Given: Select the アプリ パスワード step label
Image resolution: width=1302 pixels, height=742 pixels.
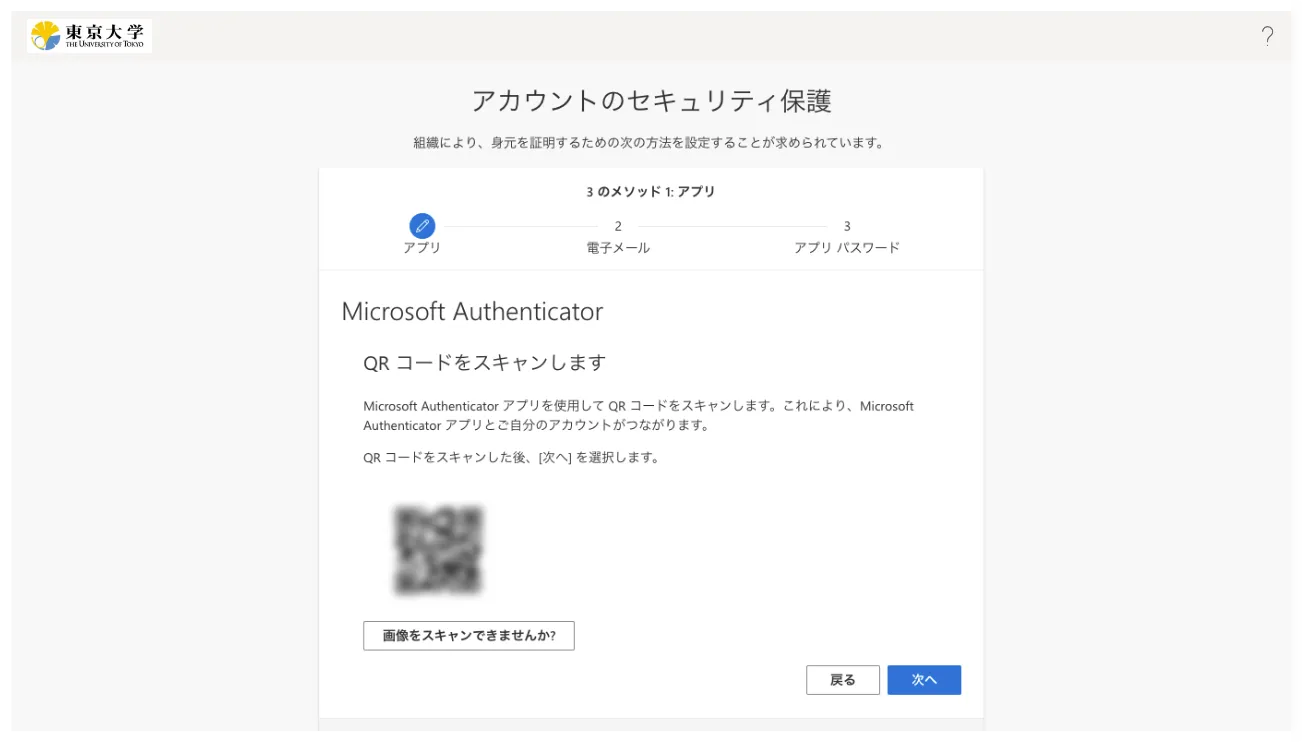Looking at the screenshot, I should point(847,248).
